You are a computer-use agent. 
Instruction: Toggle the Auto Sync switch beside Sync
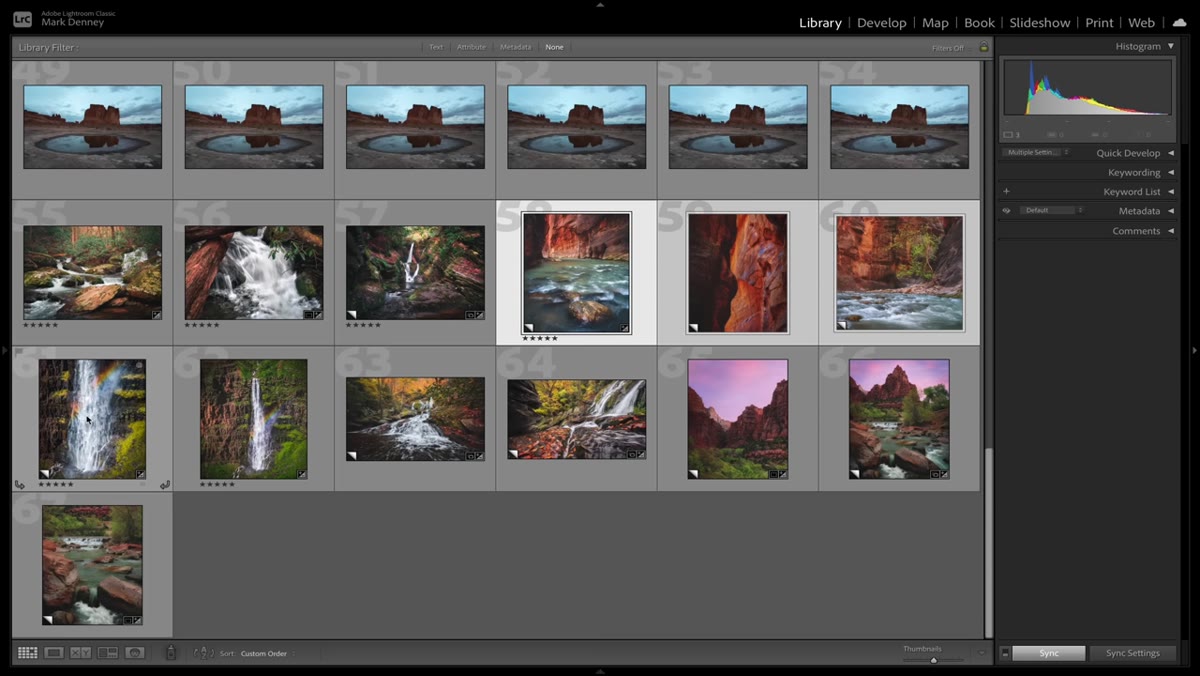pos(1005,653)
